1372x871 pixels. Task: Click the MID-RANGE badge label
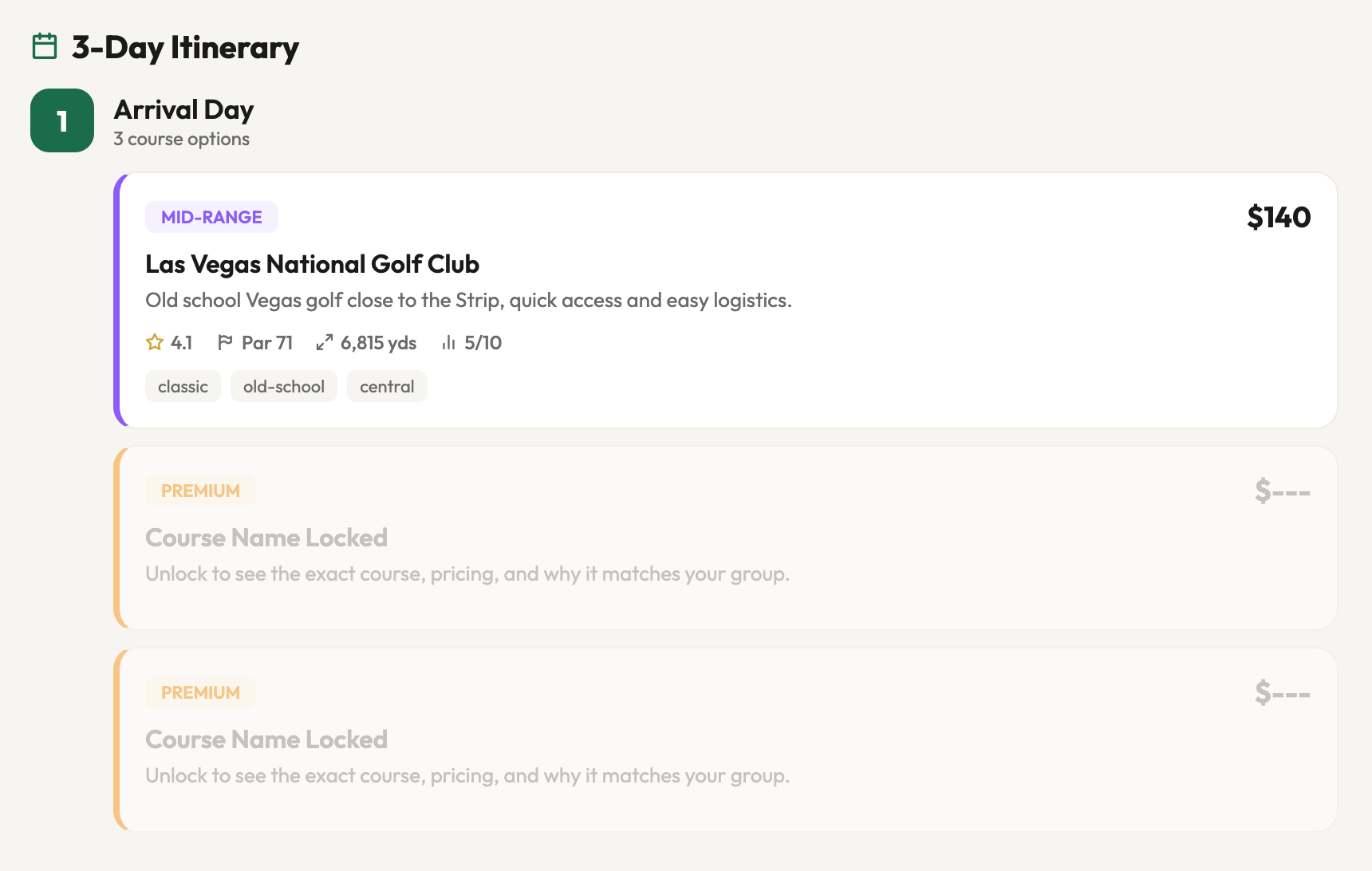pyautogui.click(x=211, y=217)
